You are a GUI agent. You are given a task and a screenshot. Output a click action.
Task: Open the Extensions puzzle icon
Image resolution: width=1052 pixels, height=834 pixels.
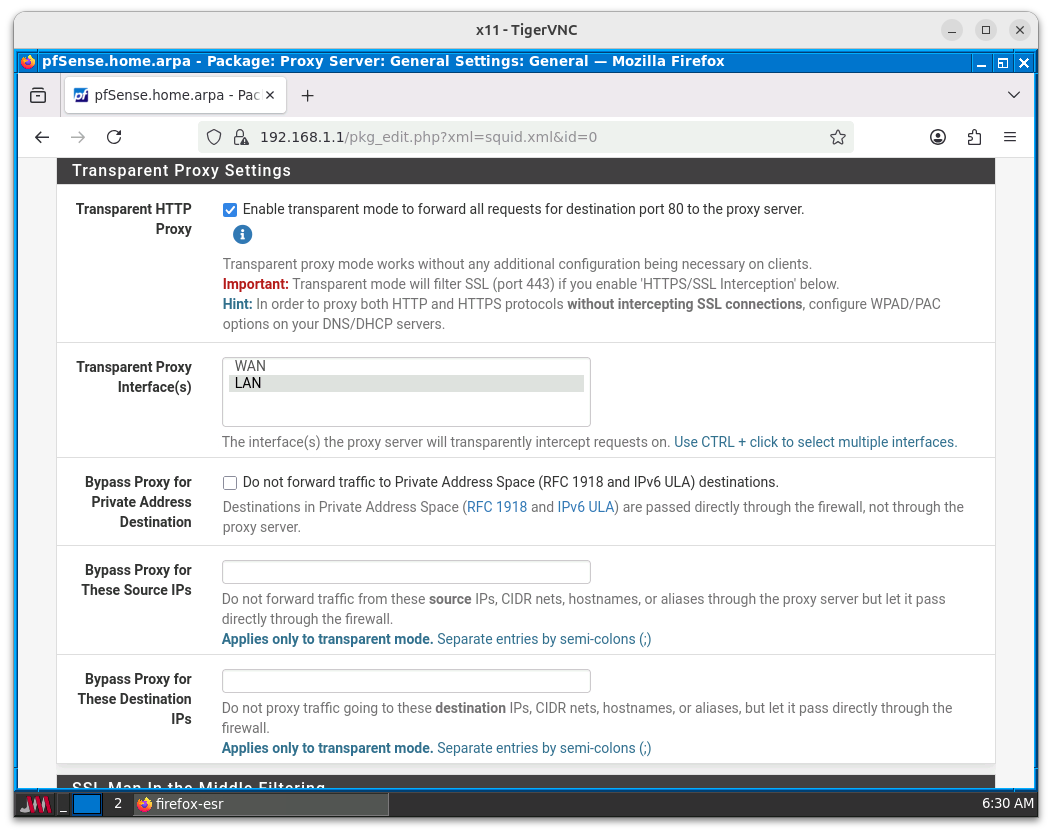click(974, 137)
